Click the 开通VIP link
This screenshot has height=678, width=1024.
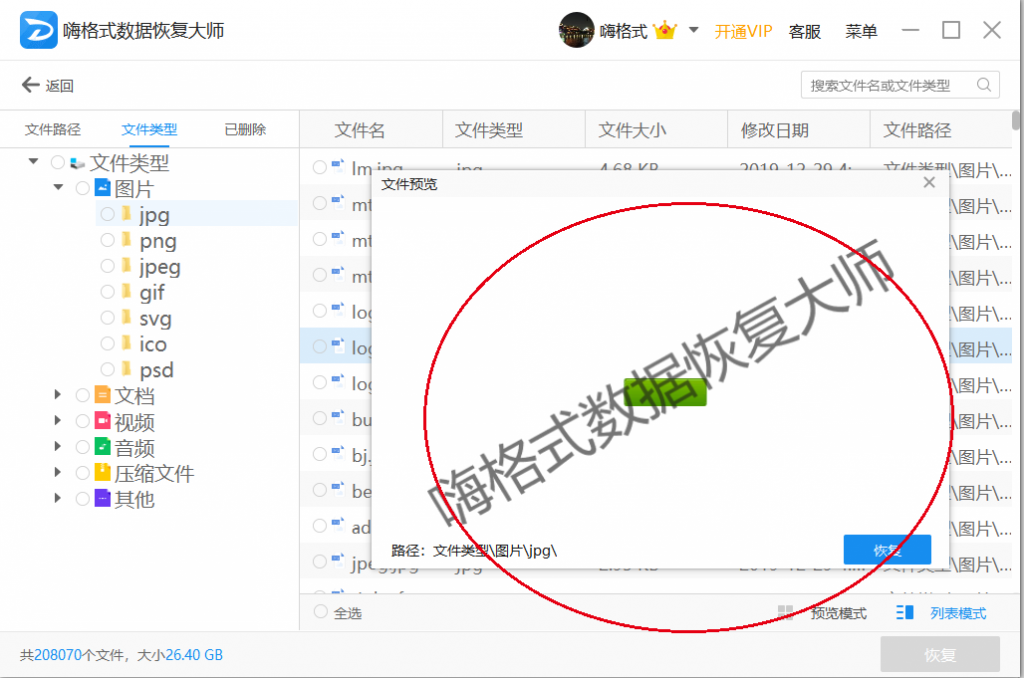coord(743,31)
